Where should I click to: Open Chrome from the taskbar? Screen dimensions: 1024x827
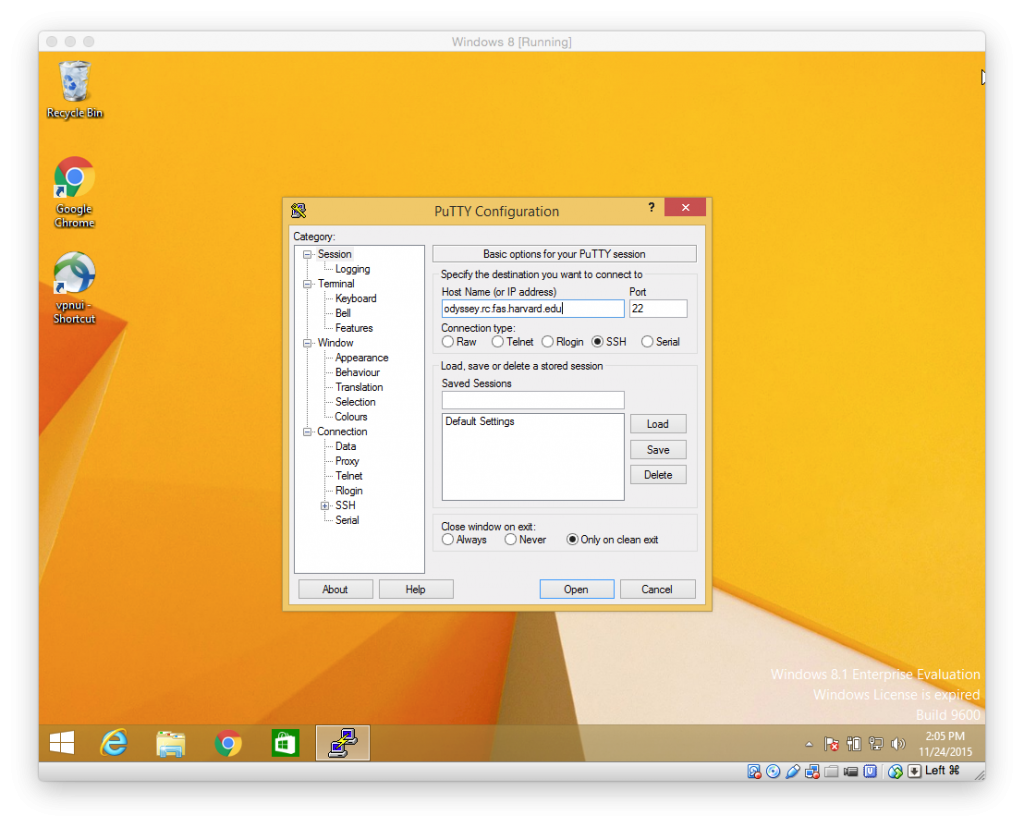pyautogui.click(x=228, y=743)
